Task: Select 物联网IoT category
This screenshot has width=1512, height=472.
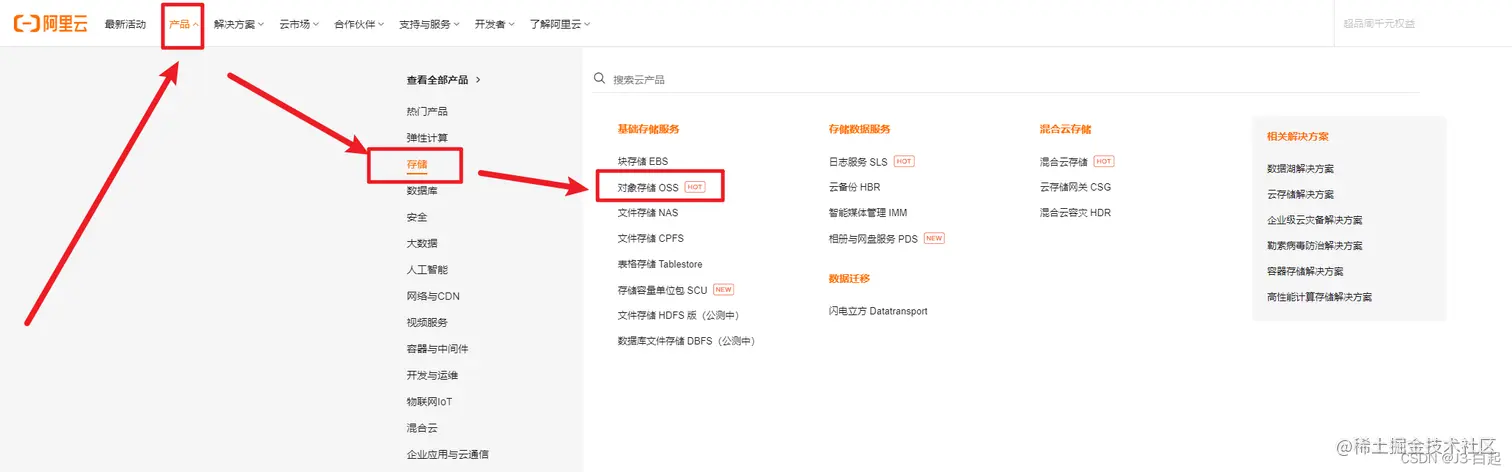Action: (x=429, y=401)
